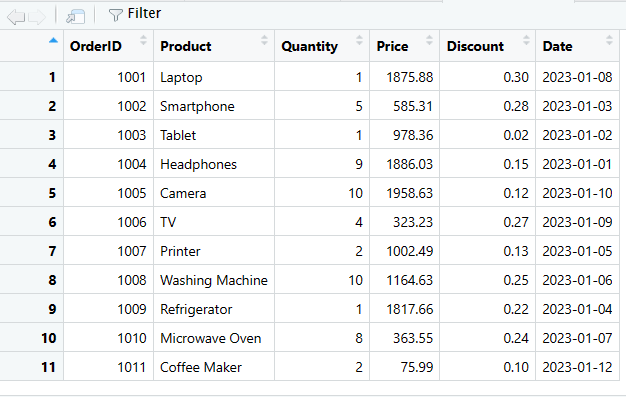Show data in new window icon

click(76, 16)
